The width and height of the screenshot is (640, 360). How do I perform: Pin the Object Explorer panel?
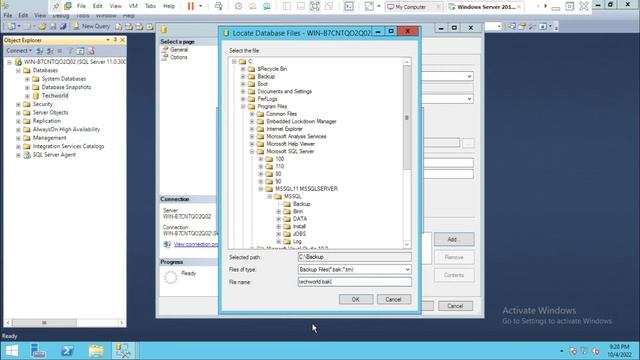(x=115, y=40)
